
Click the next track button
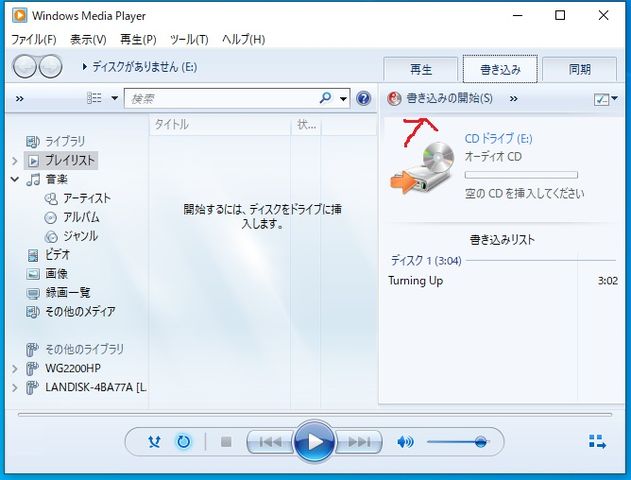point(359,442)
